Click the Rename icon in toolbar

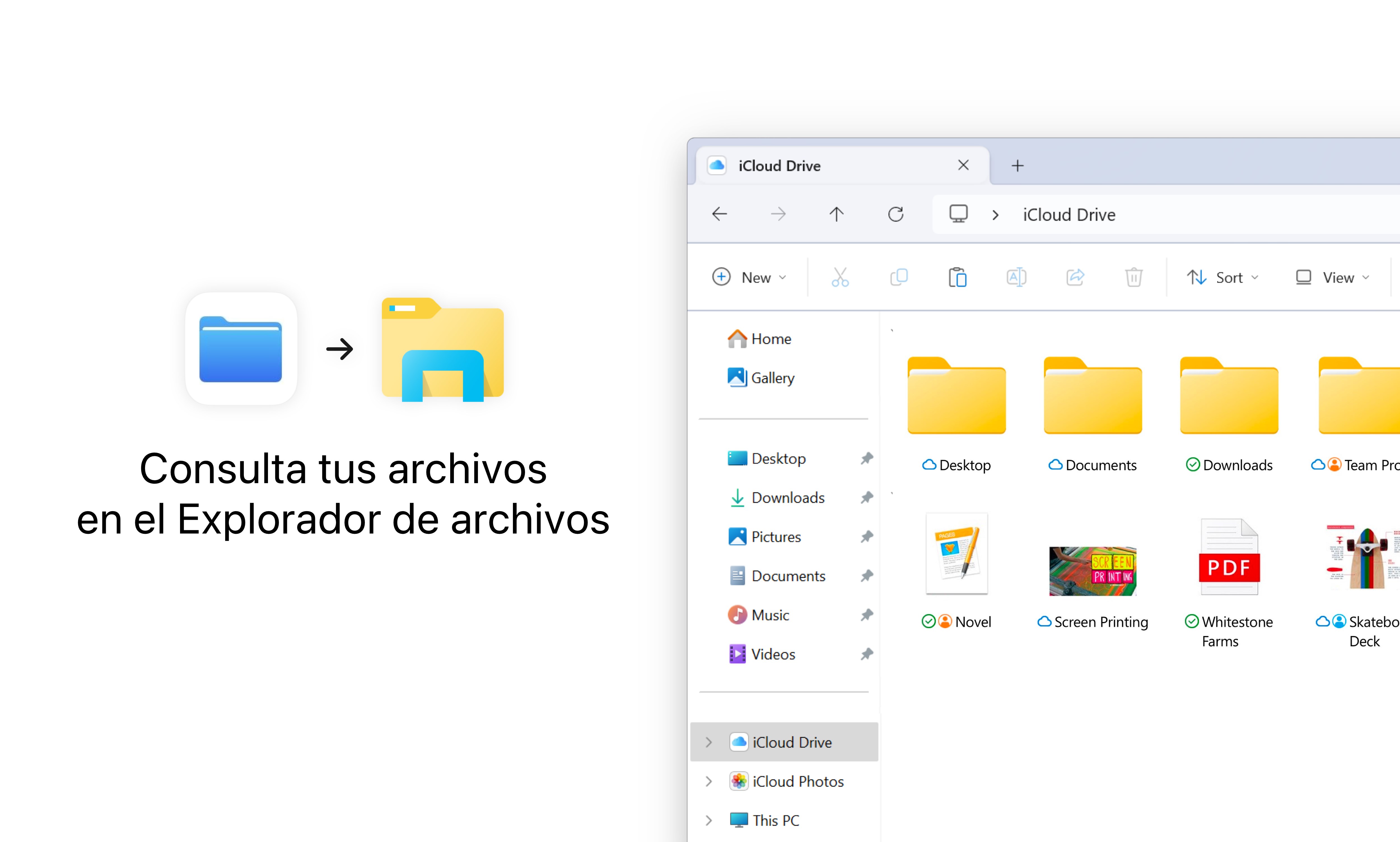click(x=1016, y=277)
